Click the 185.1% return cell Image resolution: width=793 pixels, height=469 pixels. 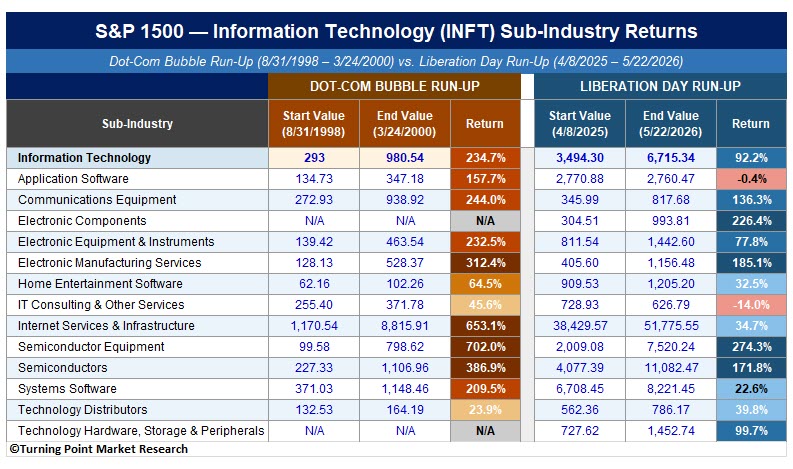tap(752, 263)
